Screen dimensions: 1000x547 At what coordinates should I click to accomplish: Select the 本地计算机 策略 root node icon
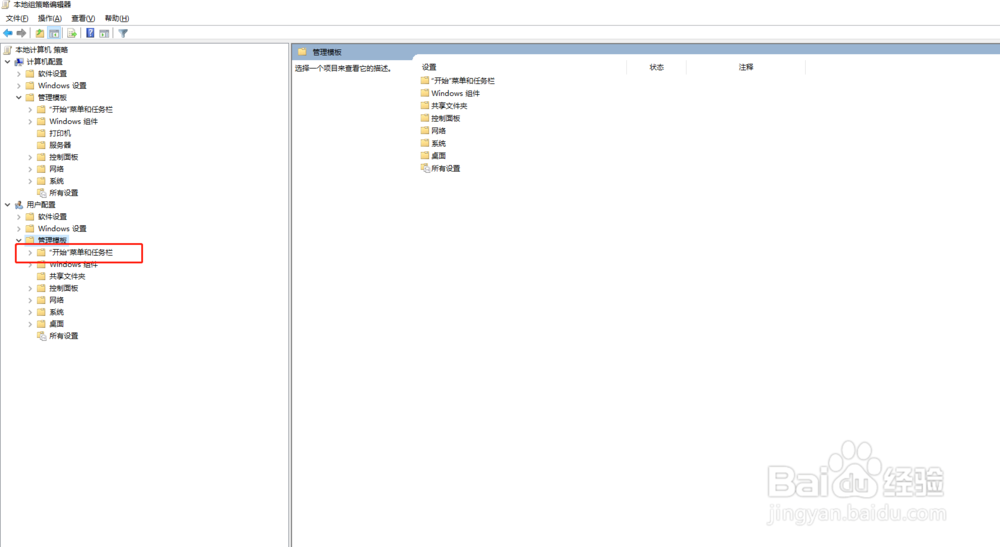pyautogui.click(x=8, y=50)
